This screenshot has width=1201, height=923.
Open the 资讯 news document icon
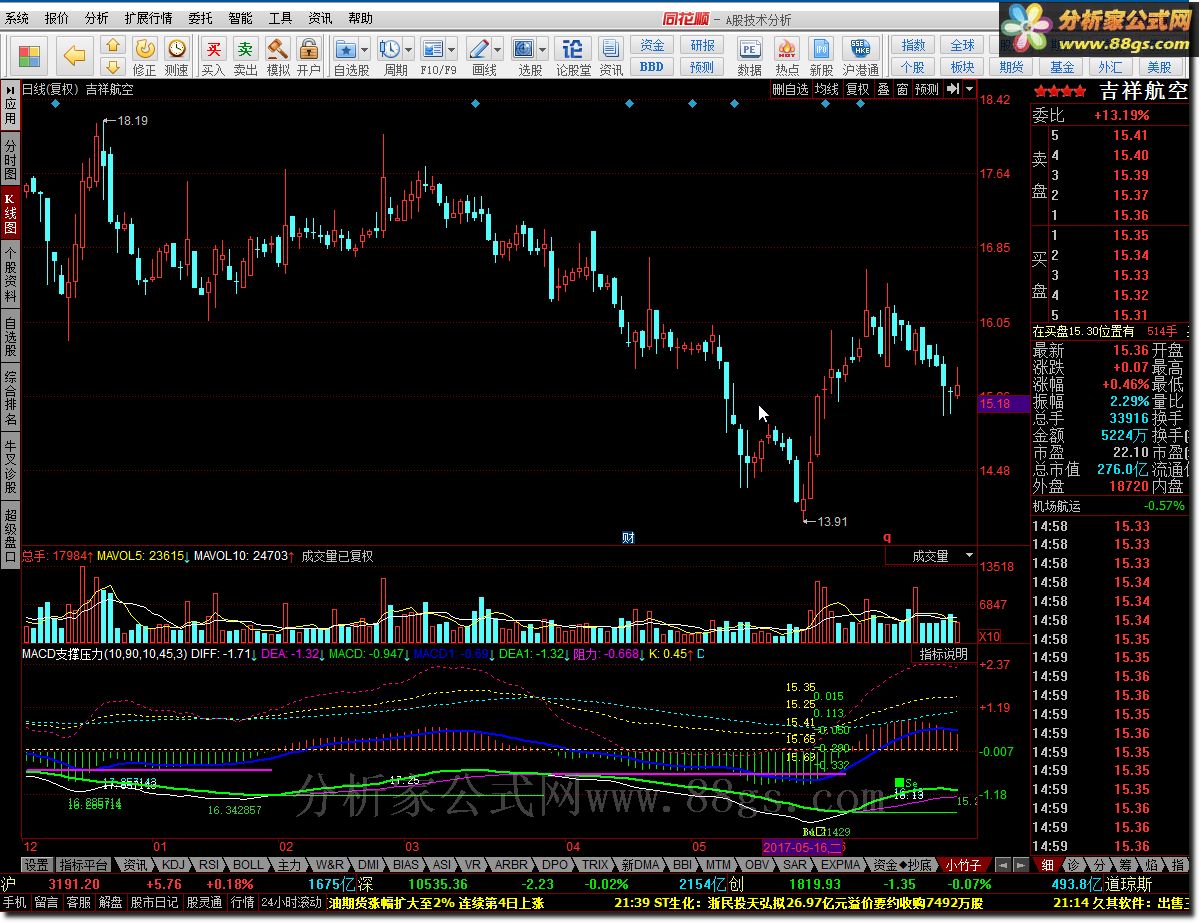click(611, 57)
